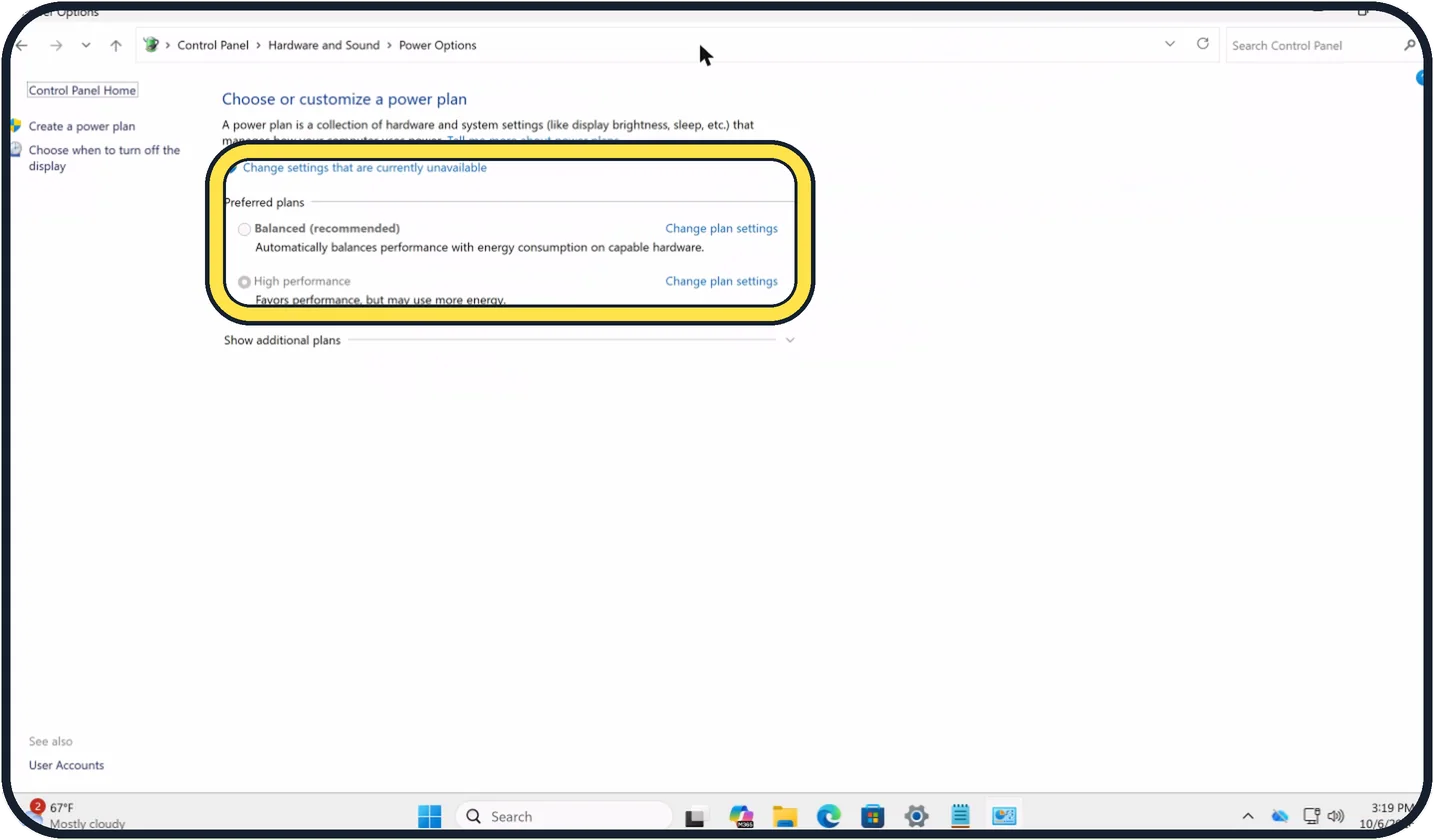Navigate to Control Panel breadcrumb
This screenshot has width=1434, height=840.
(x=215, y=45)
